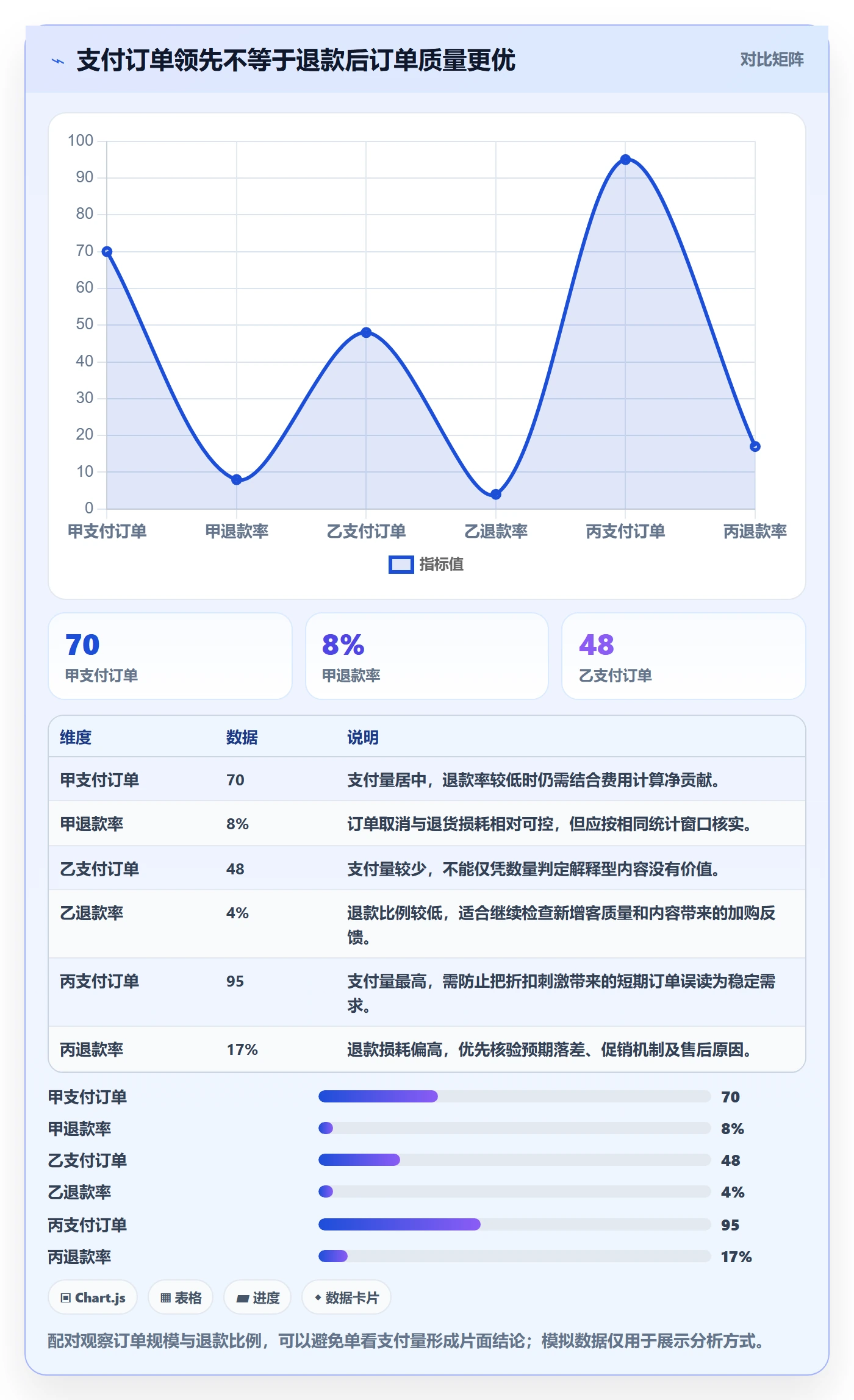854x1400 pixels.
Task: Open the 70 甲支付订单 data card
Action: pos(170,656)
